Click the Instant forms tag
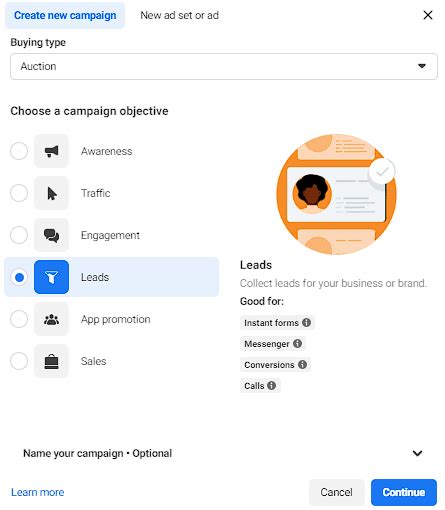The width and height of the screenshot is (445, 510). (x=277, y=322)
